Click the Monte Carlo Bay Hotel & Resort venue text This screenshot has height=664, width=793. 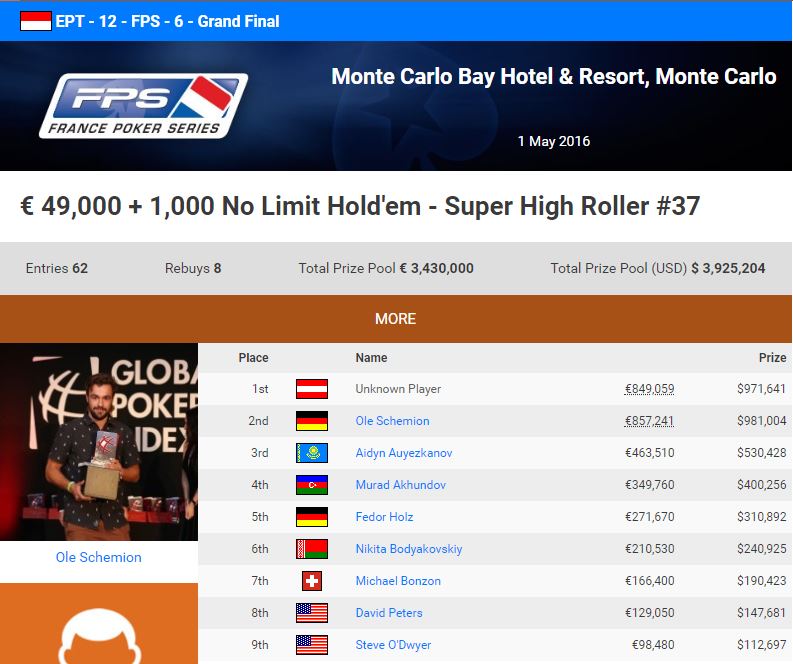click(x=554, y=76)
